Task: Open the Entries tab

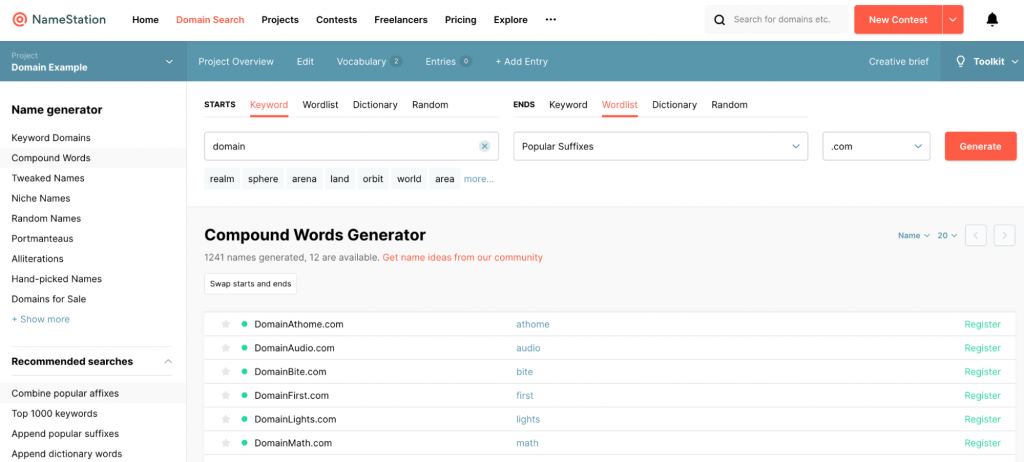Action: (x=448, y=61)
